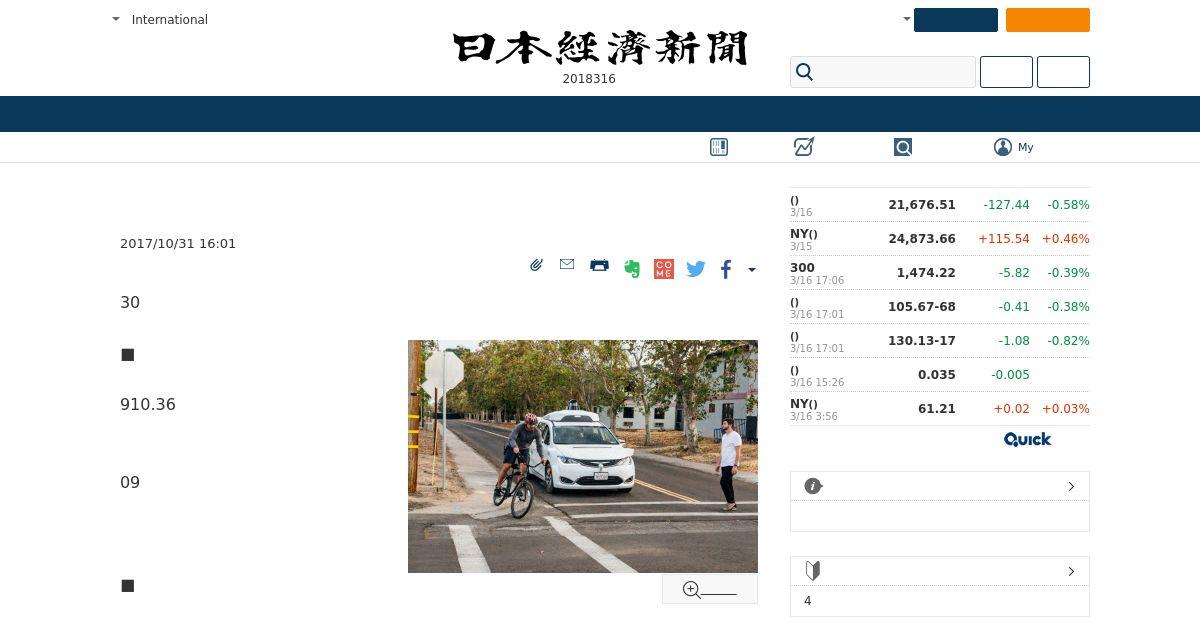1200x630 pixels.
Task: Click the info icon in sidebar panel
Action: (x=813, y=486)
